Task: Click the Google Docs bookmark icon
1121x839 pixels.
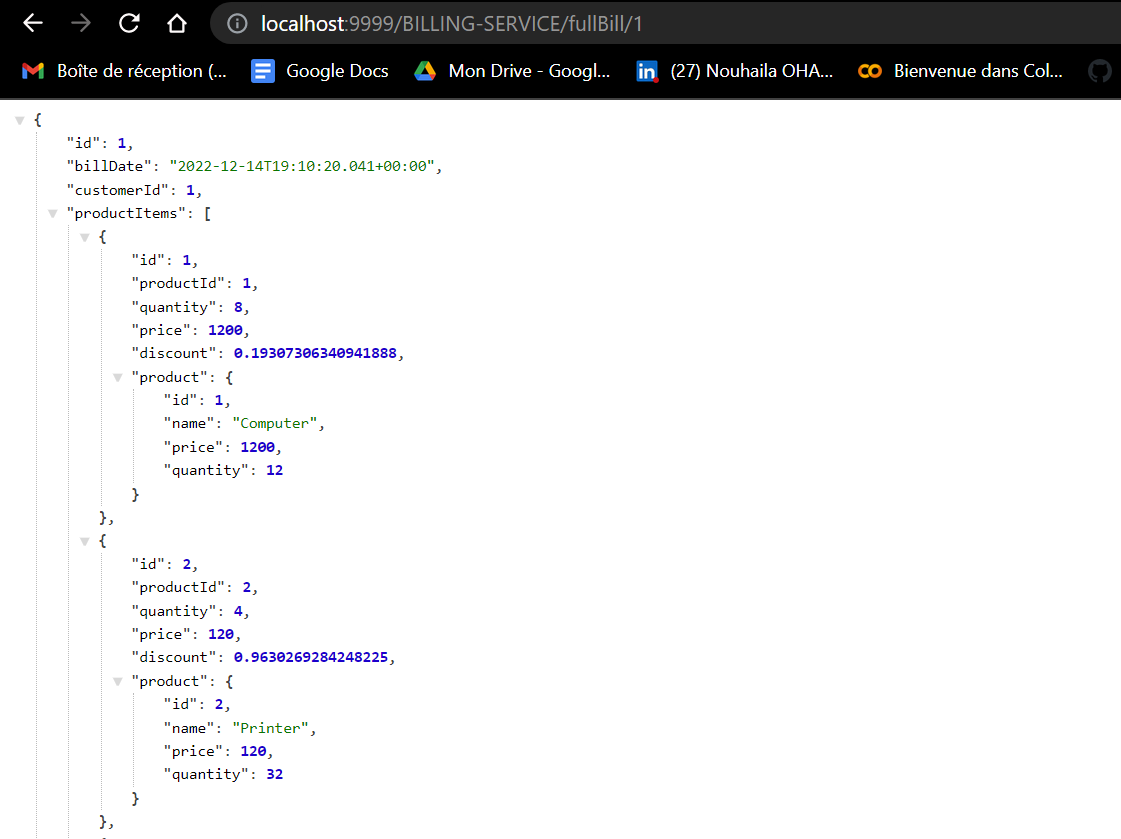Action: 262,70
